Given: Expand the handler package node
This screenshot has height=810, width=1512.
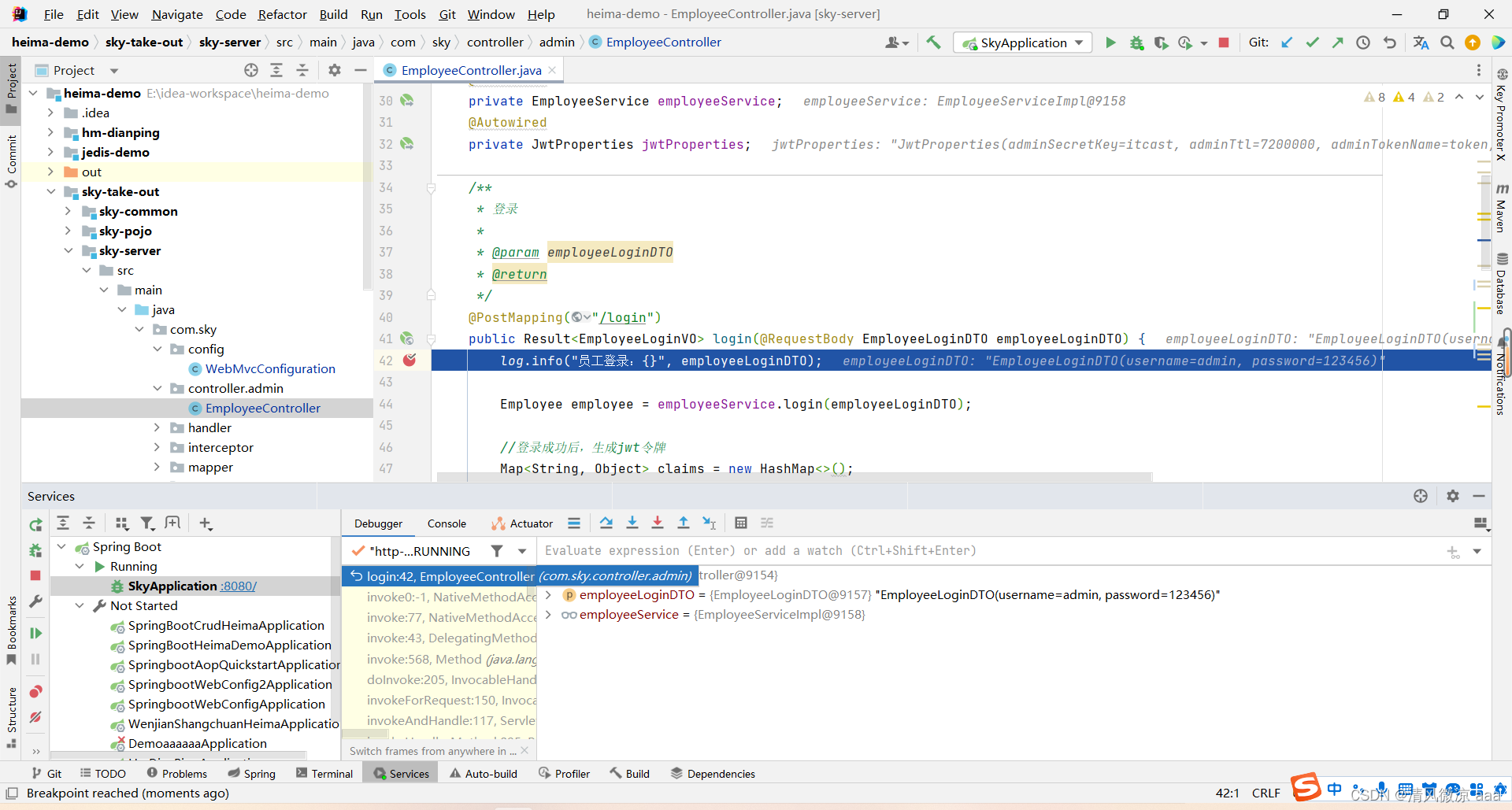Looking at the screenshot, I should point(157,427).
